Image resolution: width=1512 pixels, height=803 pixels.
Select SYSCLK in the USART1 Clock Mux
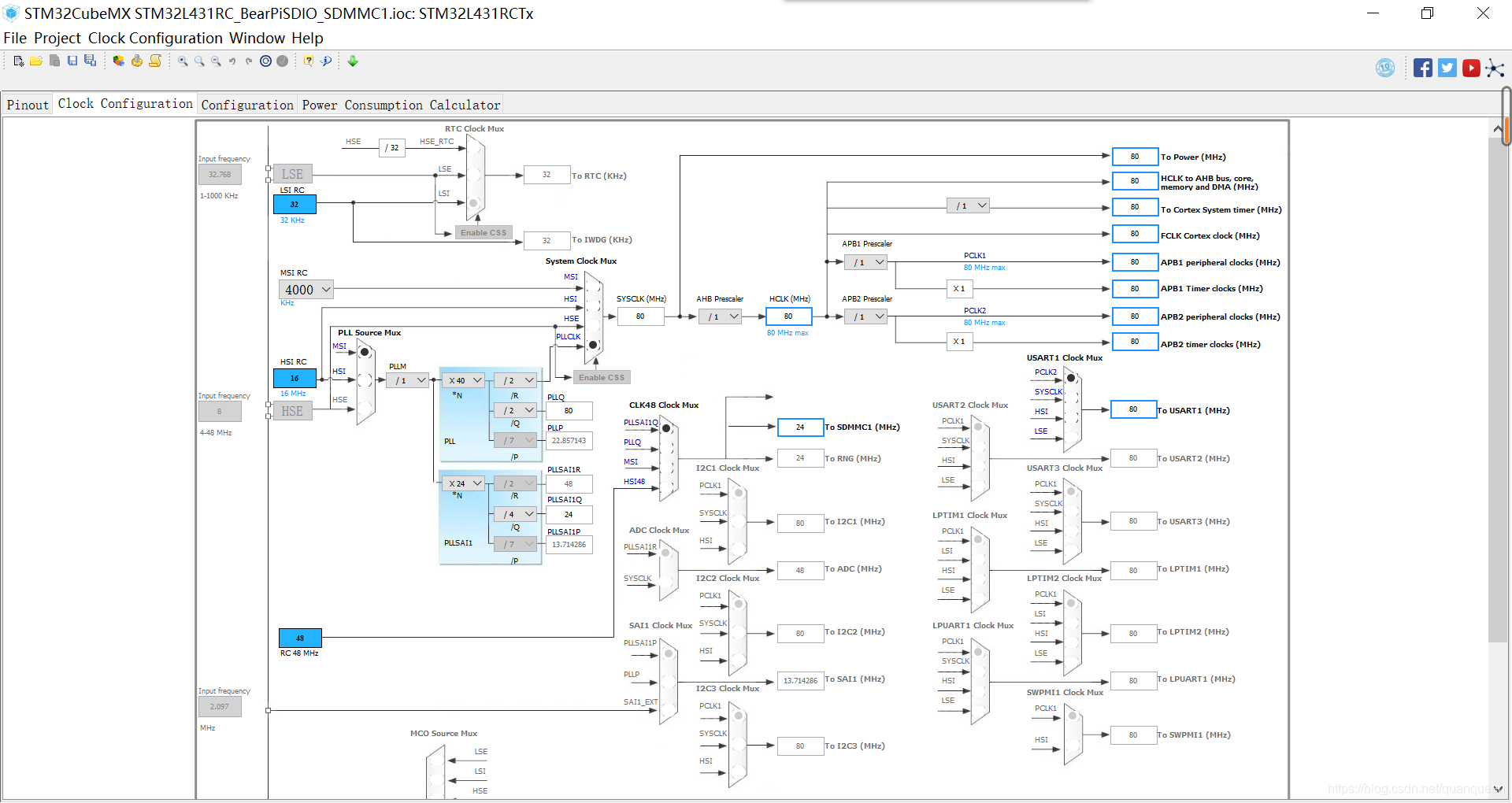point(1071,398)
